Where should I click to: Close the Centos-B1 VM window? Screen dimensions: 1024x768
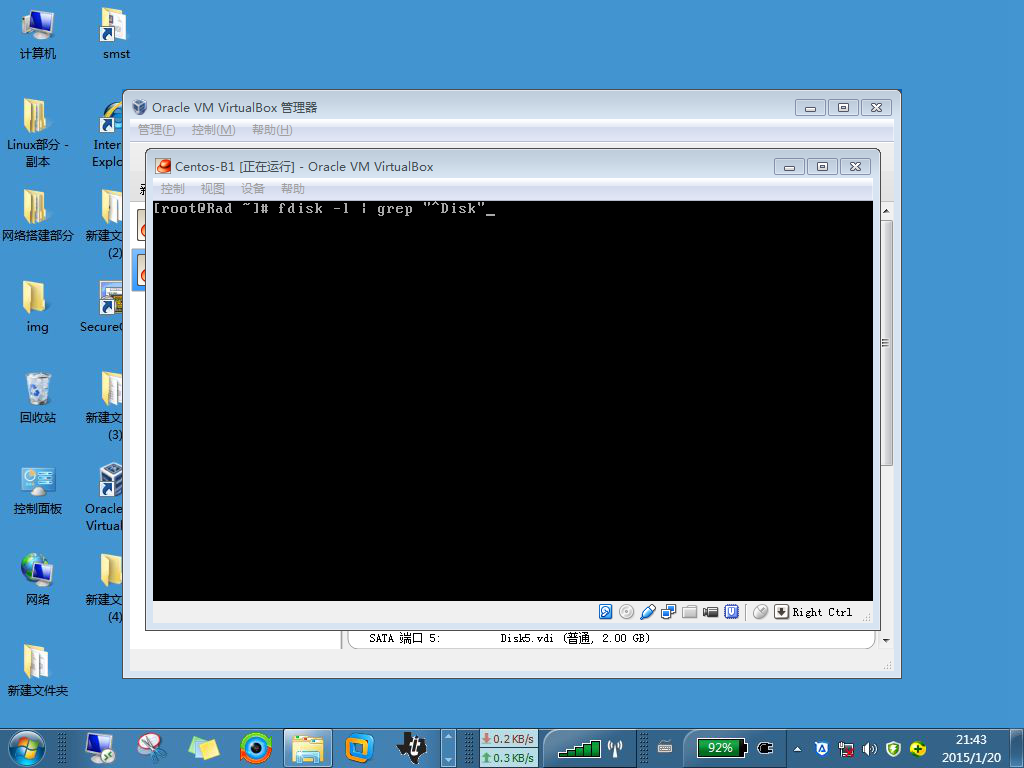coord(856,167)
